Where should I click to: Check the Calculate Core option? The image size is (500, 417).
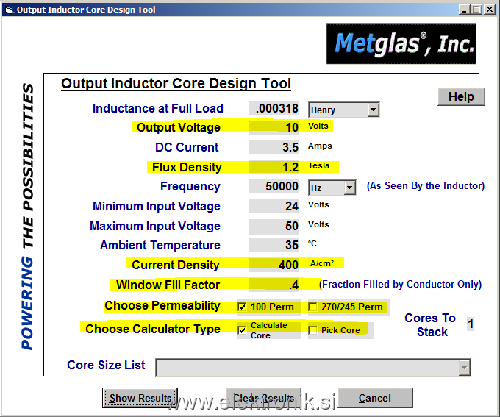click(242, 330)
